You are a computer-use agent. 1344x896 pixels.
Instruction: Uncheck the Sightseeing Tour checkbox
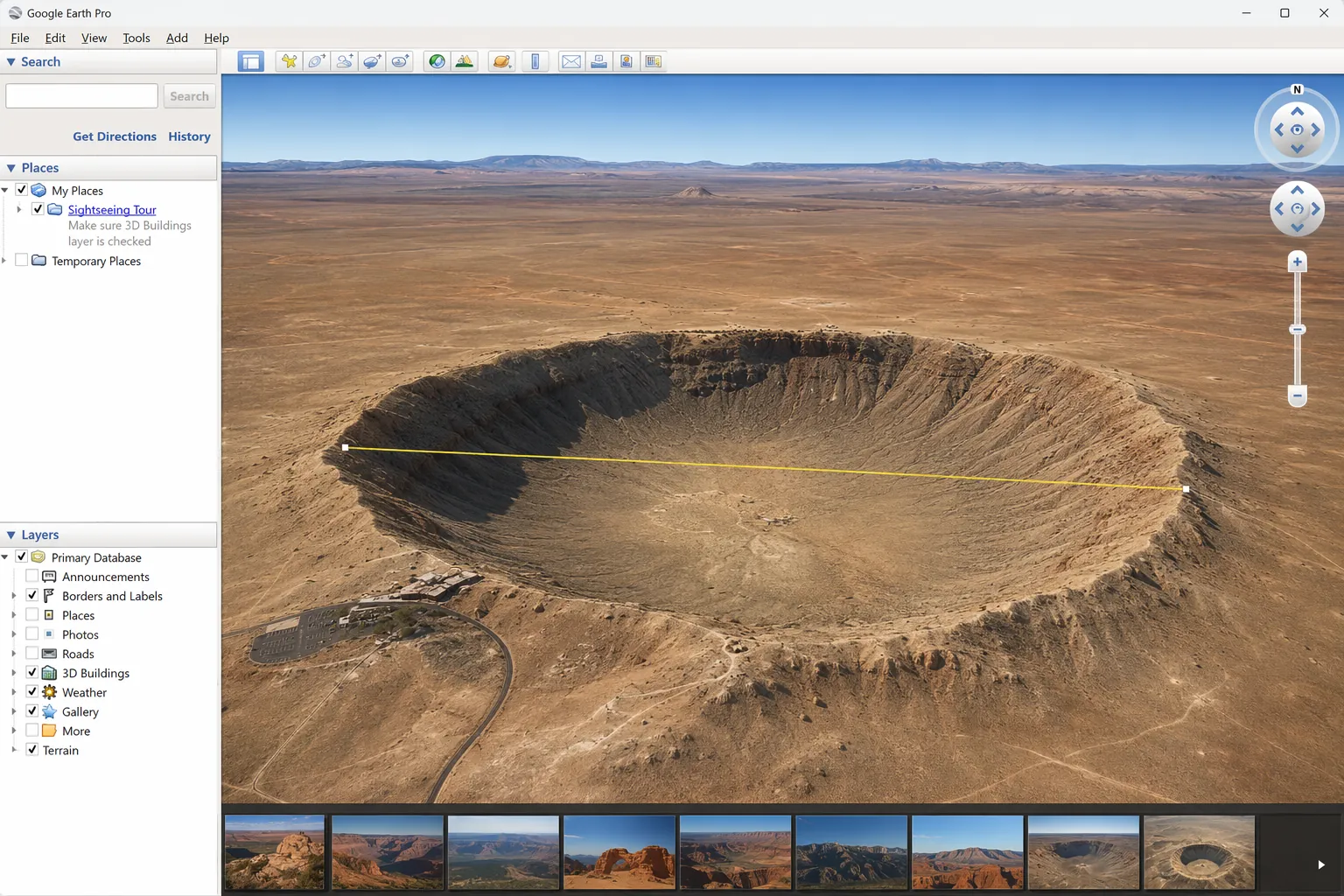click(x=38, y=208)
